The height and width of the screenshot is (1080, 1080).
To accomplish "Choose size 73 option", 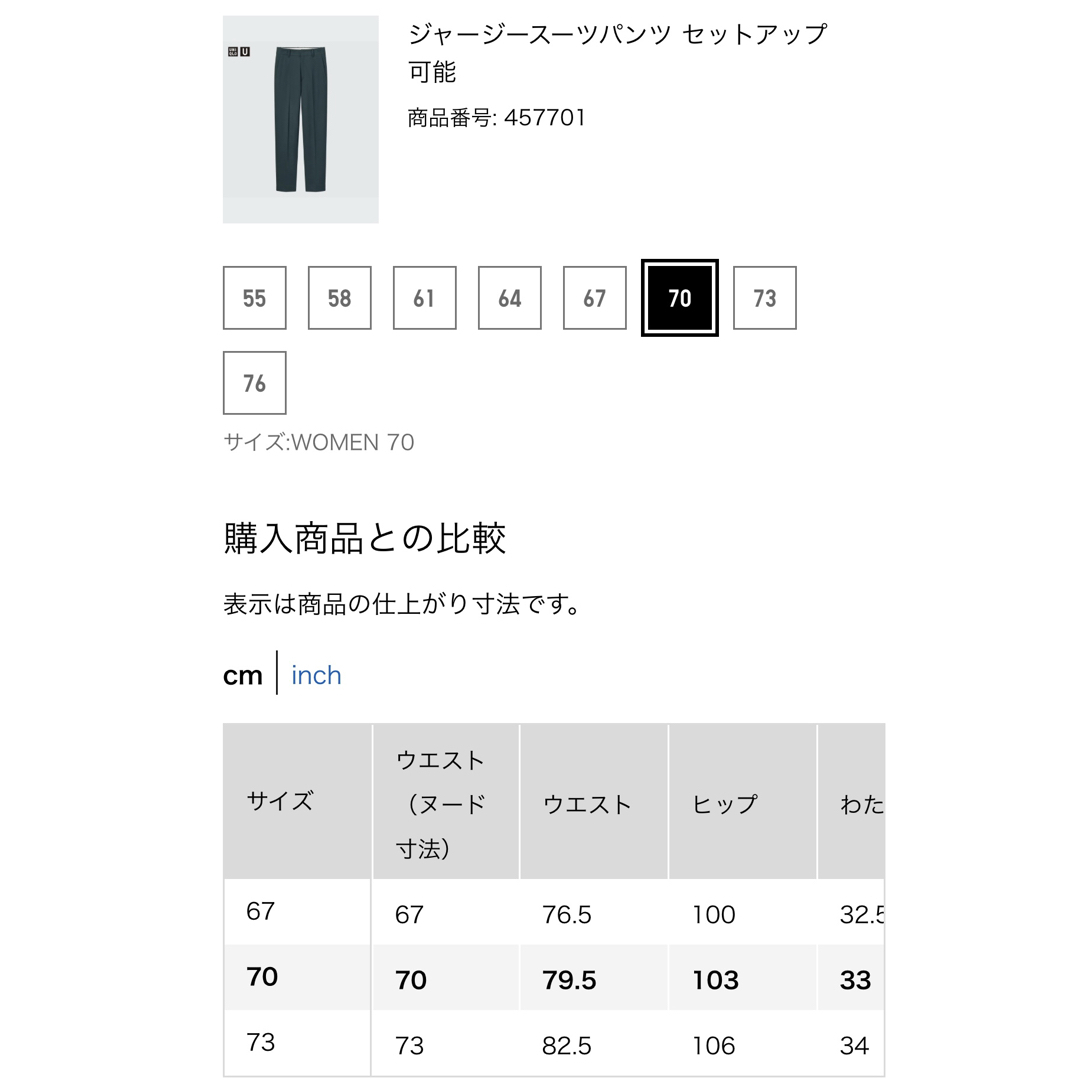I will [x=765, y=298].
